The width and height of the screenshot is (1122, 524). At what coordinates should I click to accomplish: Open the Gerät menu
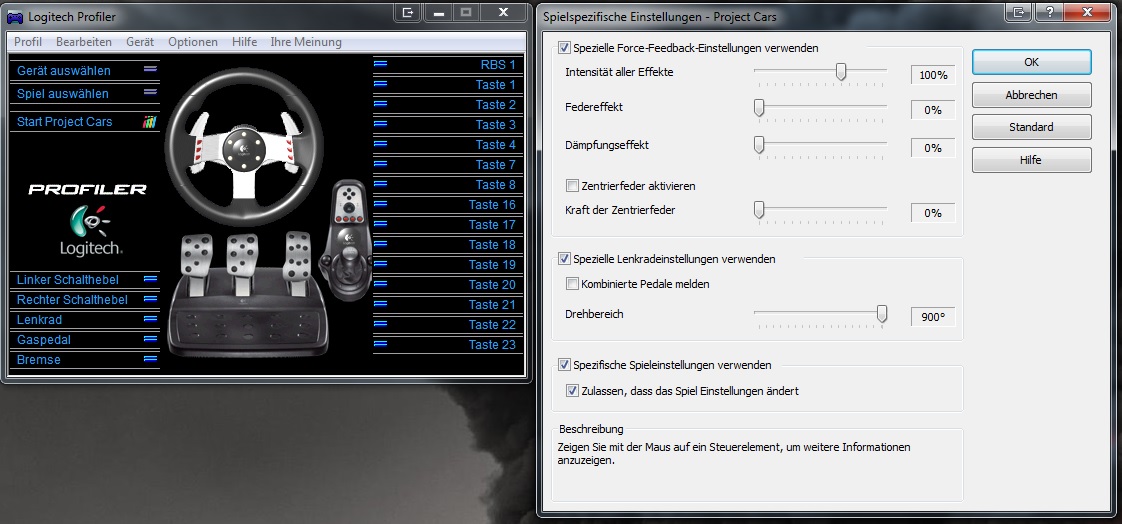140,42
